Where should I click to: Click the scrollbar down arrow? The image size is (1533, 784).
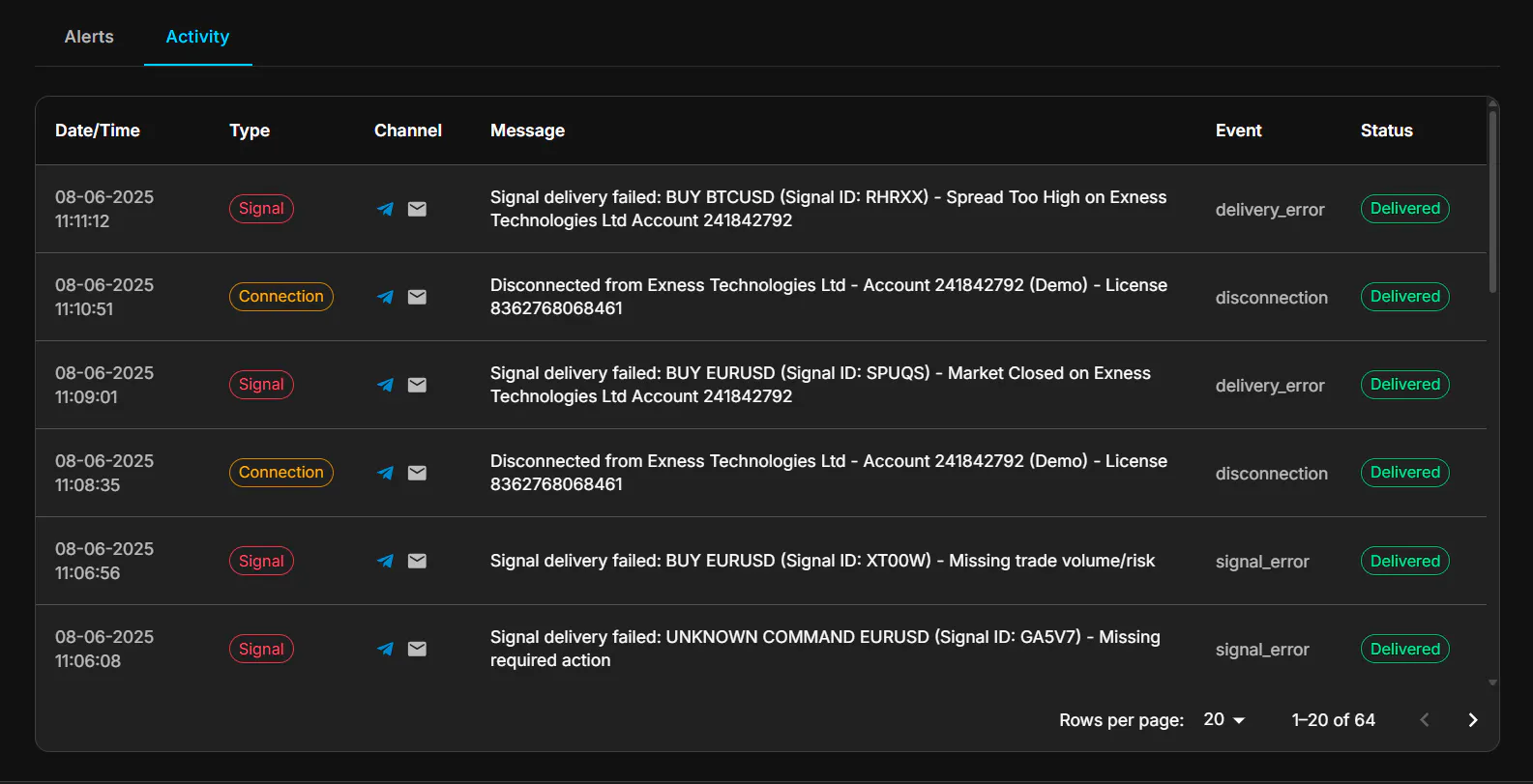point(1492,682)
